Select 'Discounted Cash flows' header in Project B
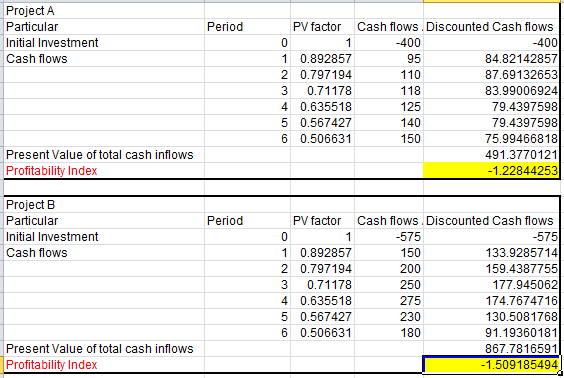 (x=491, y=220)
